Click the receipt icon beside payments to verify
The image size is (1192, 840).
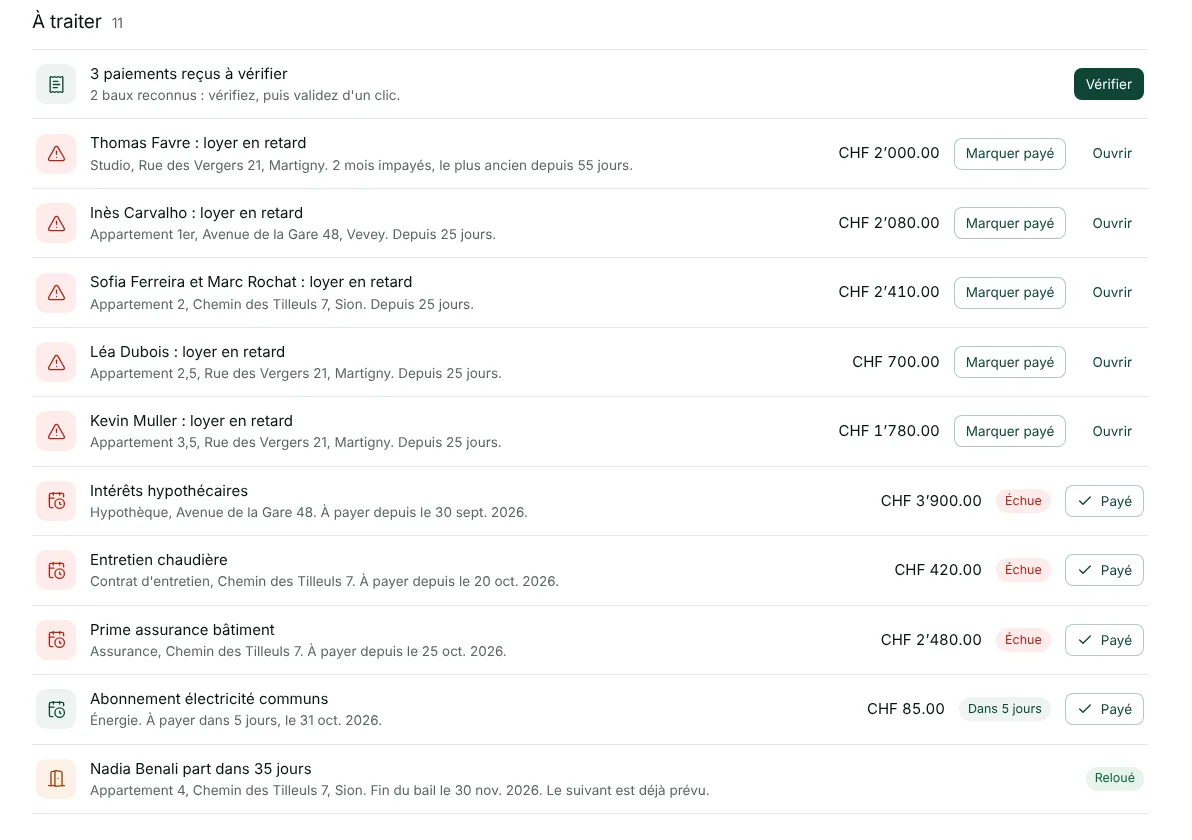(56, 84)
